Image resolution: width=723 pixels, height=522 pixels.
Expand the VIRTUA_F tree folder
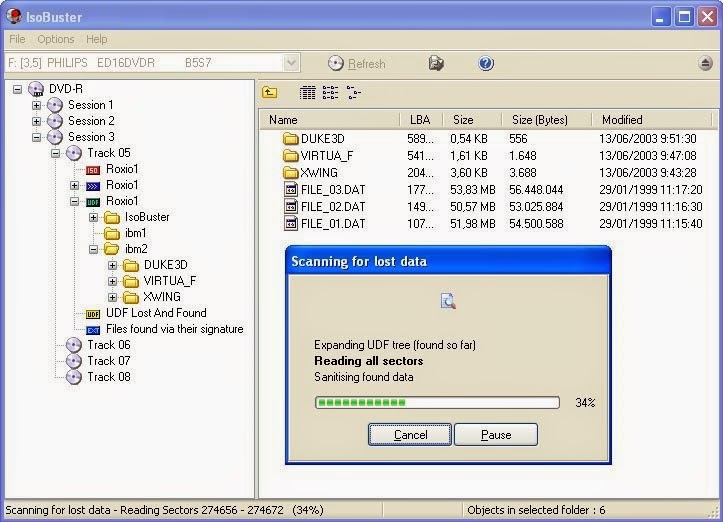coord(112,281)
